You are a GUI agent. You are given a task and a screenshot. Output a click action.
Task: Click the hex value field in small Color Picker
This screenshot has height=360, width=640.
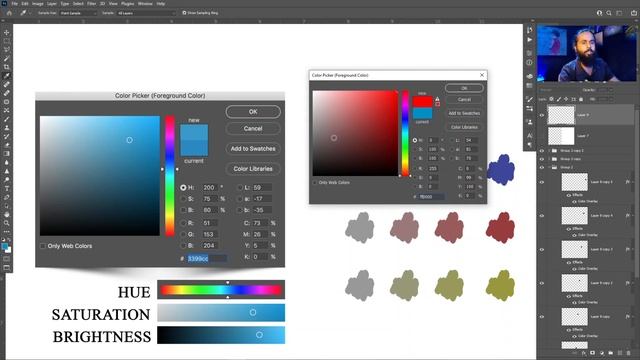(431, 196)
